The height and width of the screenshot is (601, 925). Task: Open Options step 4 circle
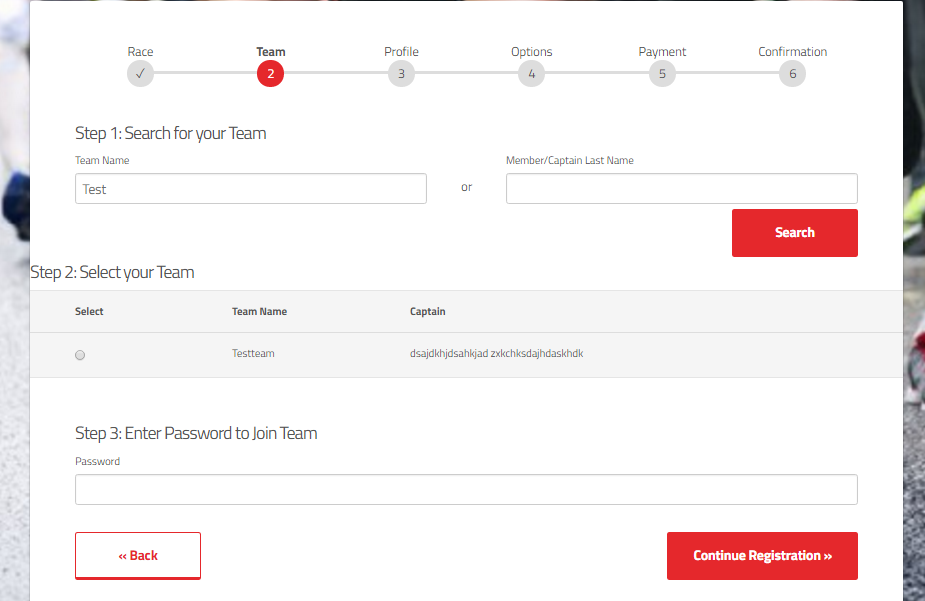[532, 74]
